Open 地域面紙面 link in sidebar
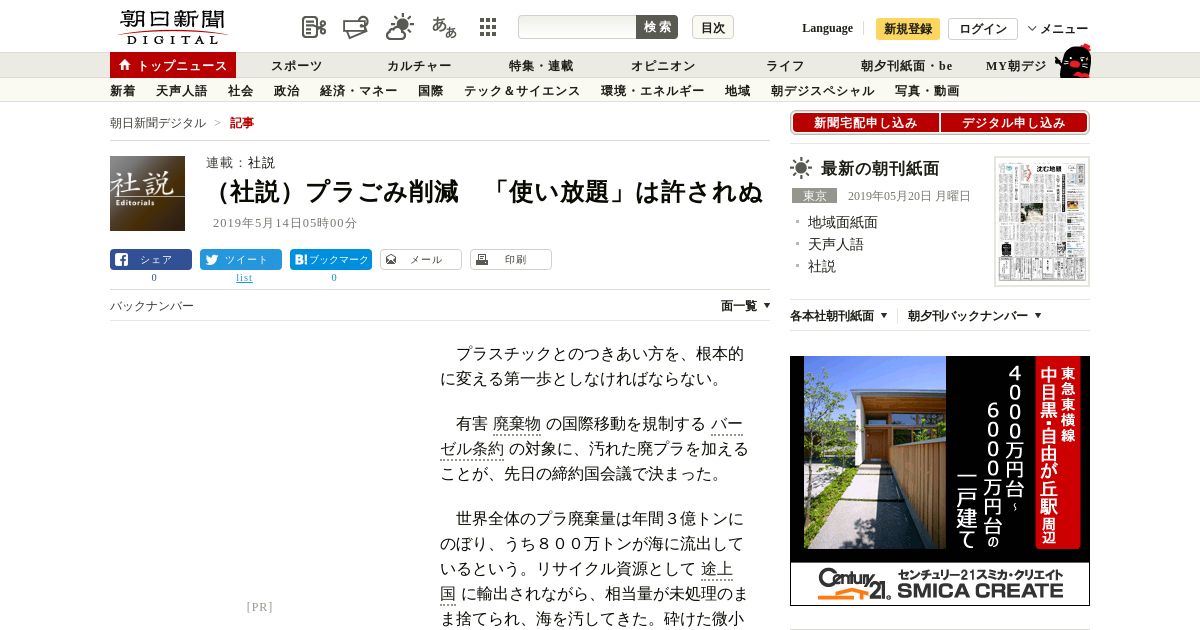Screen dimensions: 1200x630 tap(843, 222)
